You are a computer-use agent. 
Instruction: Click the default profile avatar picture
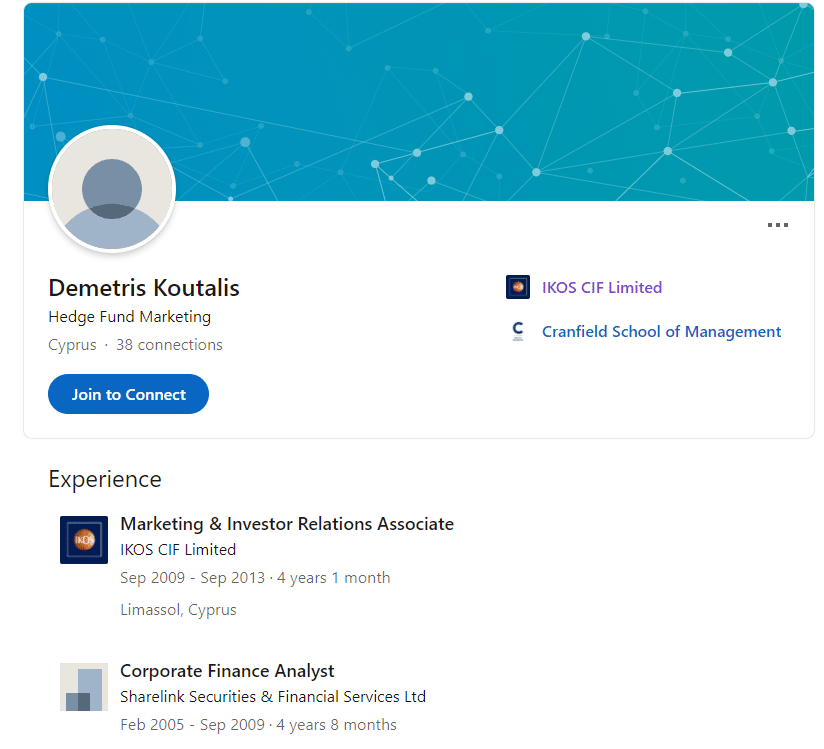[112, 189]
